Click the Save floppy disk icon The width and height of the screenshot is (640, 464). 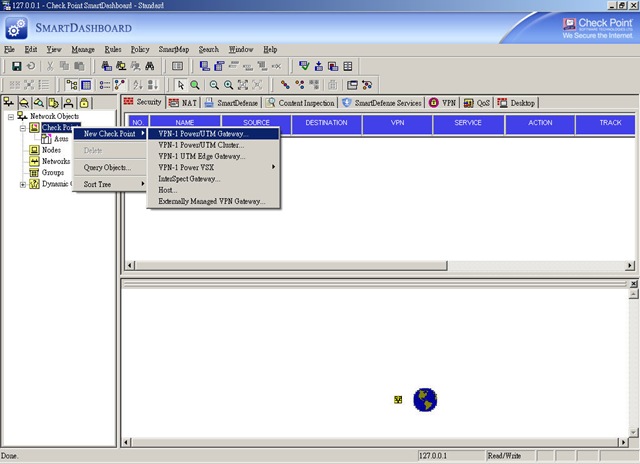(16, 66)
